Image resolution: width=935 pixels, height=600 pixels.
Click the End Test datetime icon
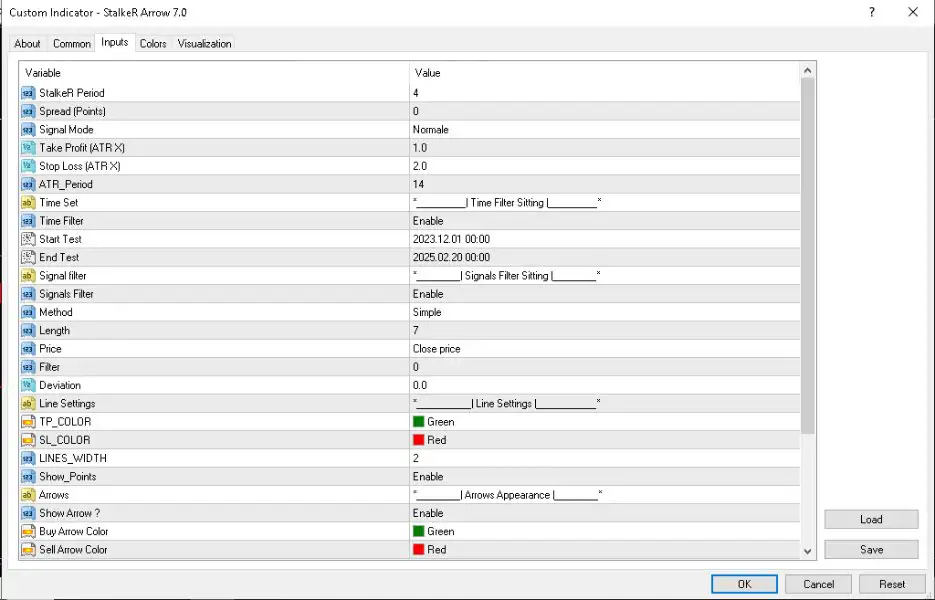coord(28,258)
